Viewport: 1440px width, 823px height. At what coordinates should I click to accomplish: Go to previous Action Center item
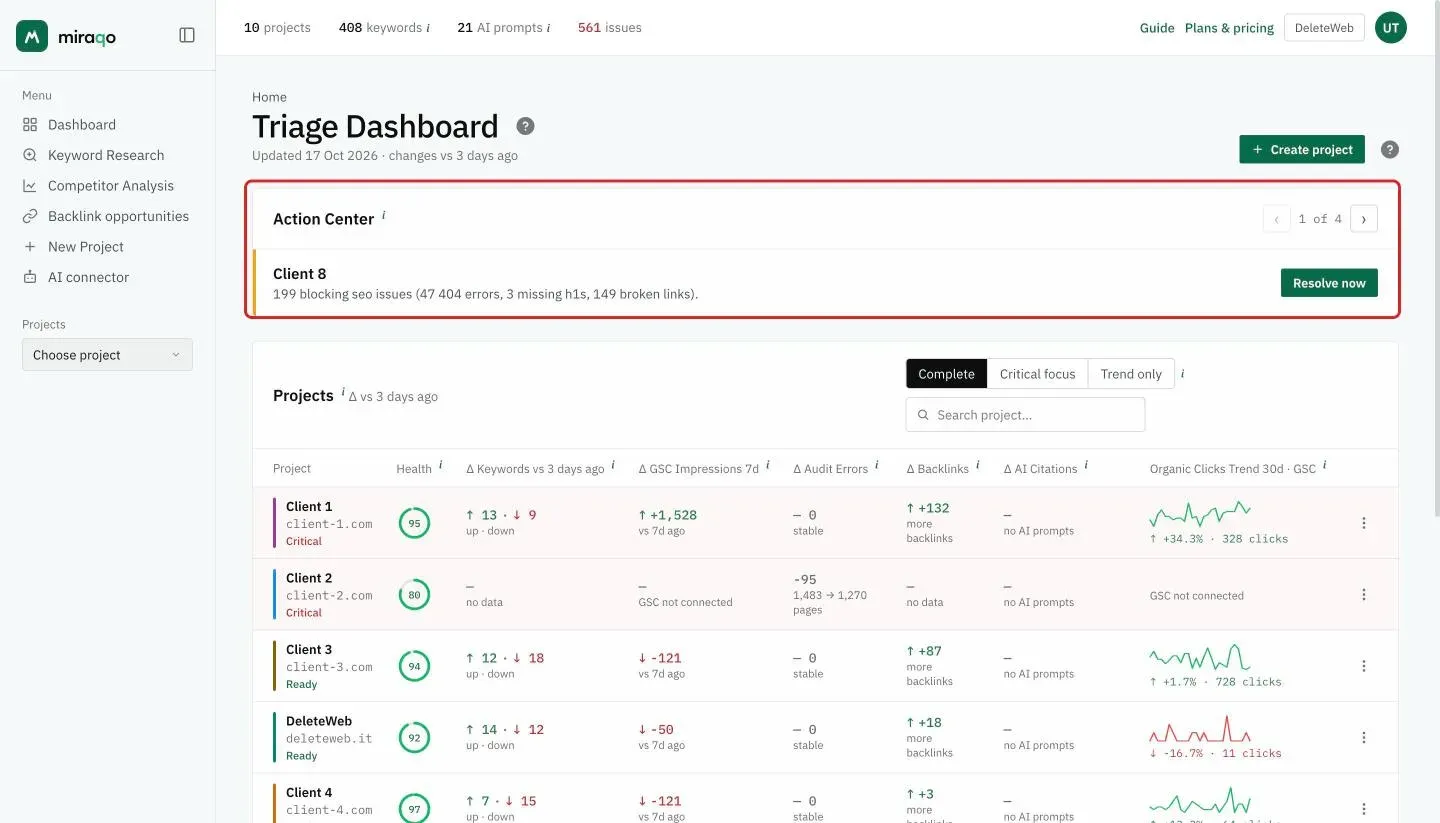click(x=1277, y=218)
